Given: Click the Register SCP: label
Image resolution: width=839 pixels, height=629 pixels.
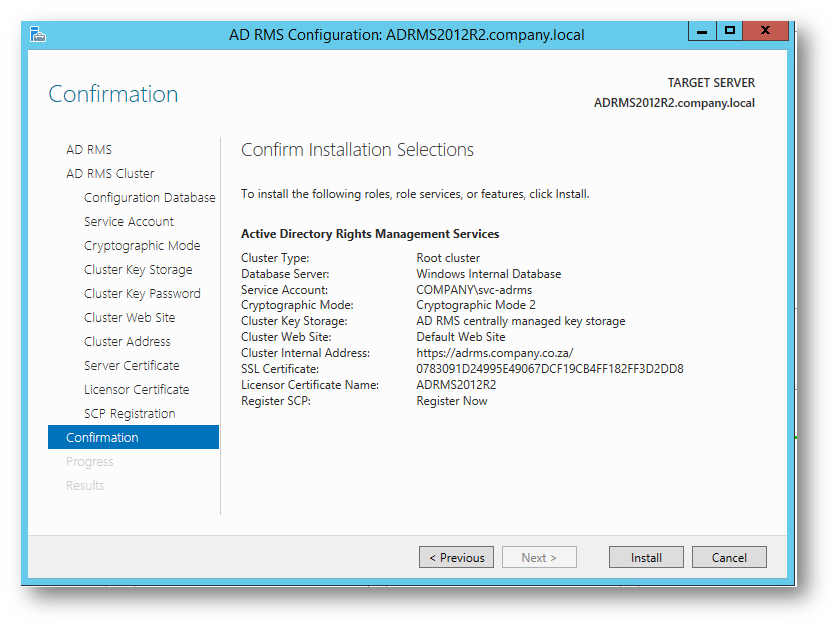Looking at the screenshot, I should pos(276,401).
